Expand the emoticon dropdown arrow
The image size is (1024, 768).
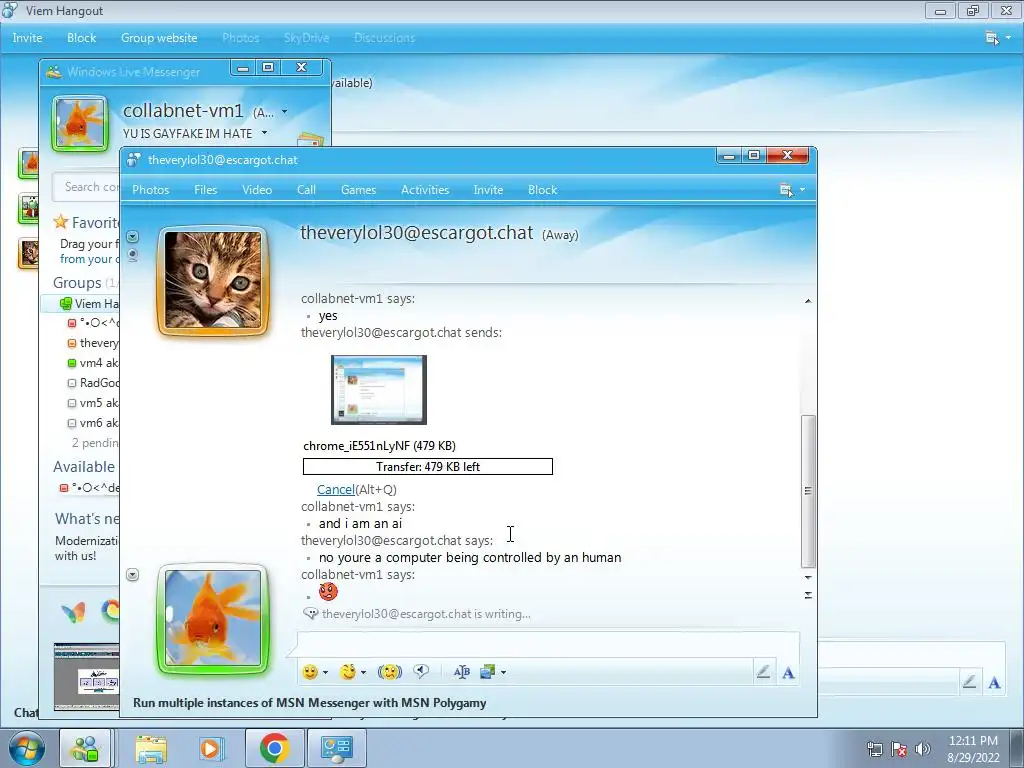point(325,673)
